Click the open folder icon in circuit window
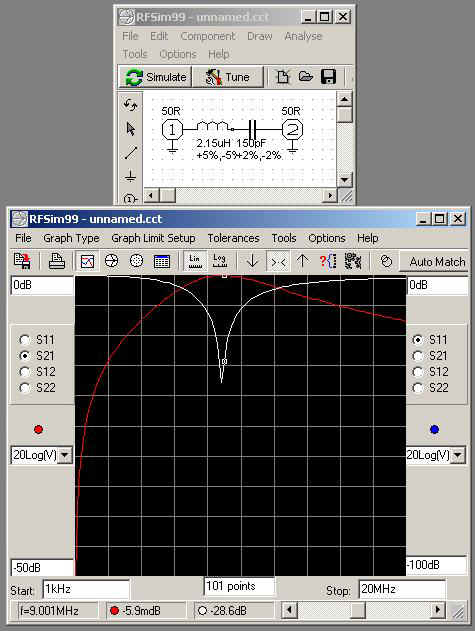The image size is (475, 631). (x=306, y=76)
